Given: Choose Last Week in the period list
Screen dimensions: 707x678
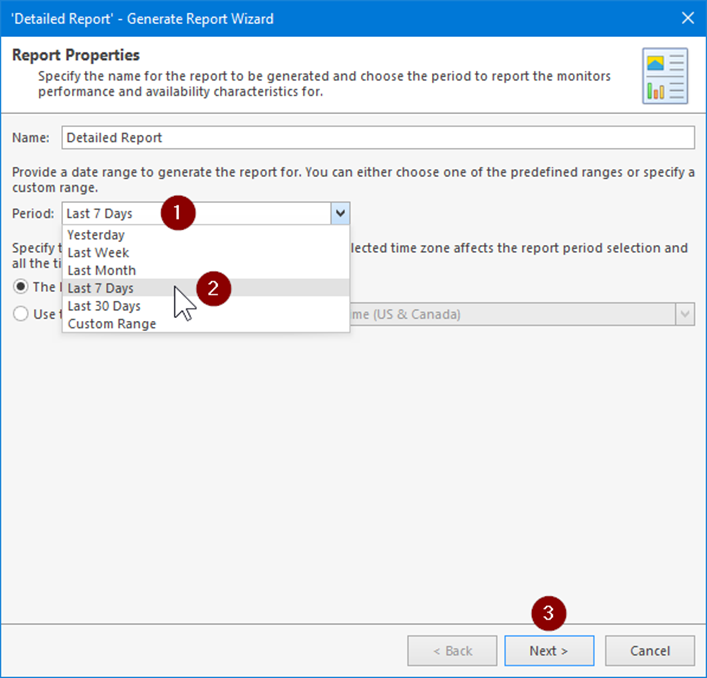Looking at the screenshot, I should click(x=206, y=252).
